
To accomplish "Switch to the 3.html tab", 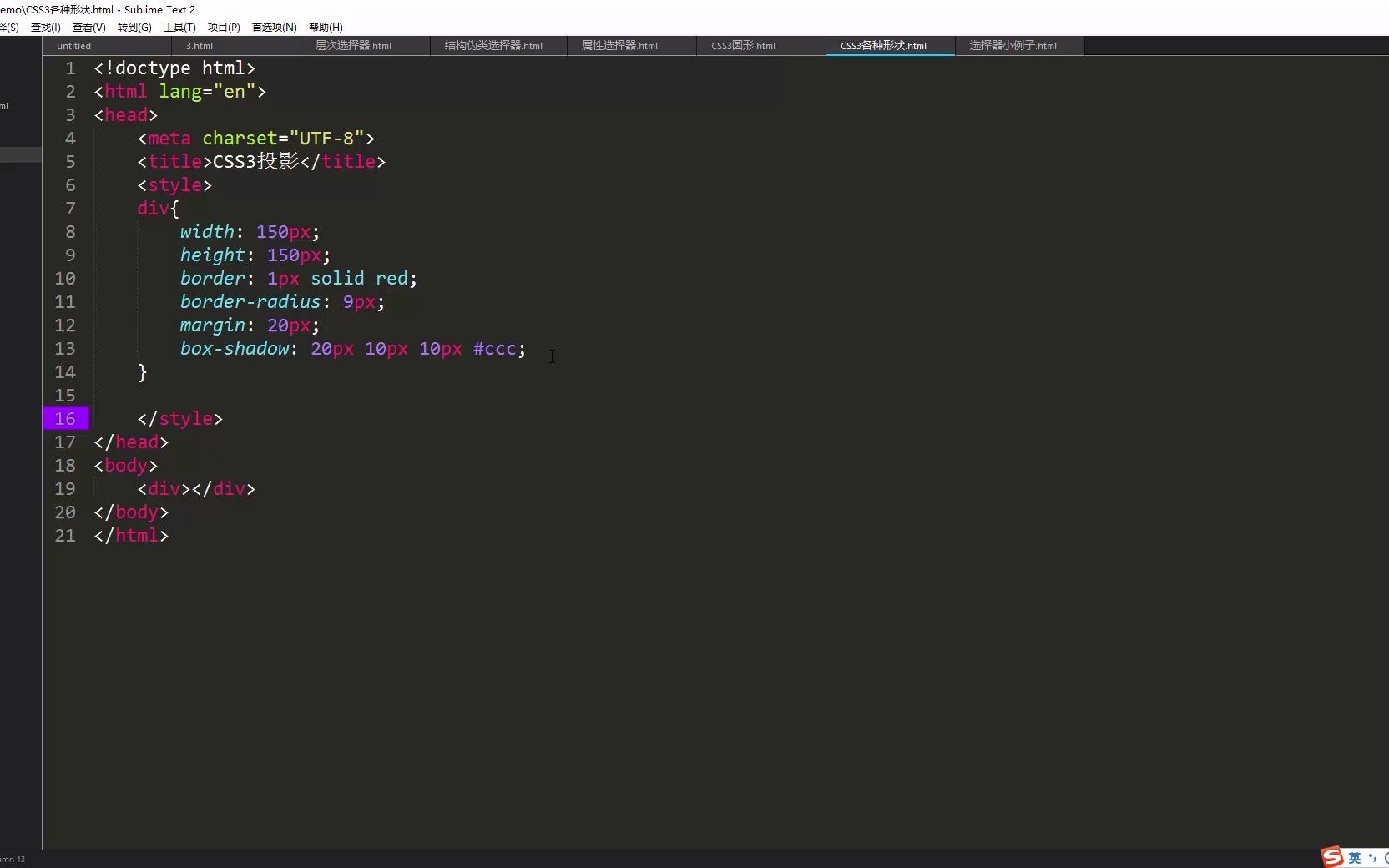I will click(236, 46).
